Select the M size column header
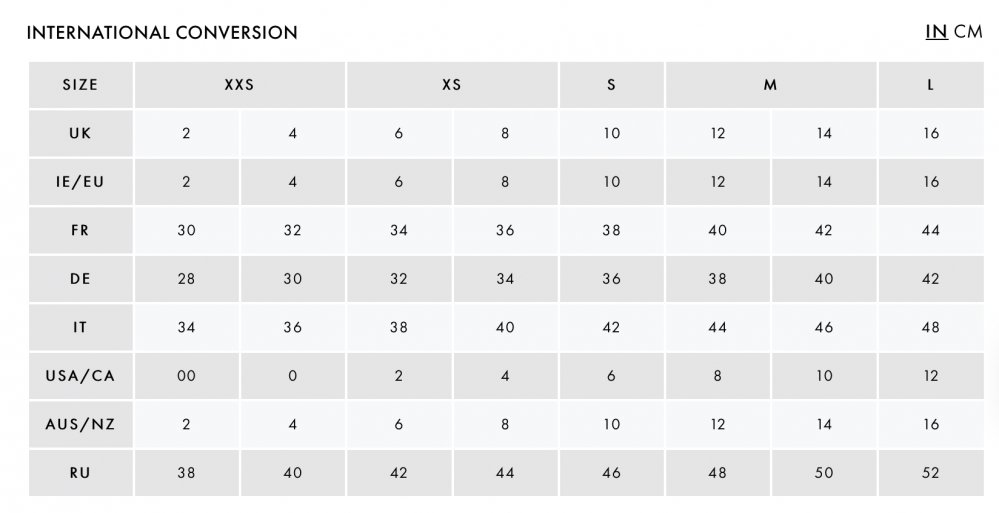The width and height of the screenshot is (999, 513). (x=771, y=85)
